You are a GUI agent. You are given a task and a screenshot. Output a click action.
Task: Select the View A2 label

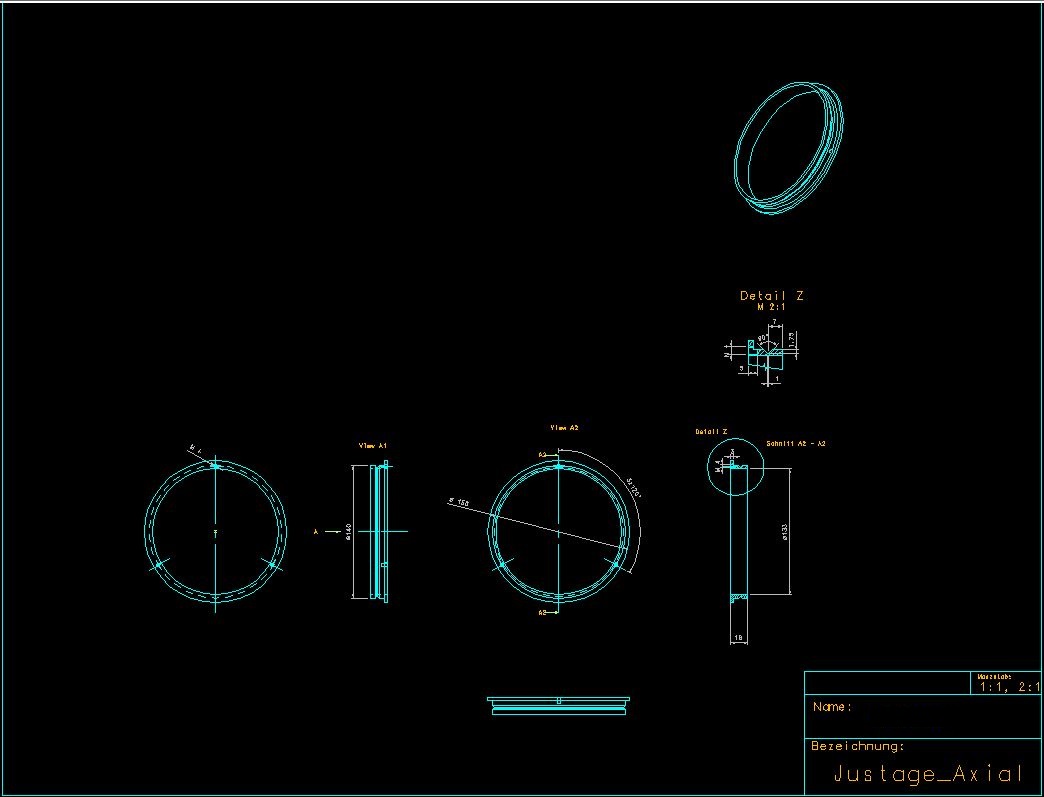pos(565,427)
